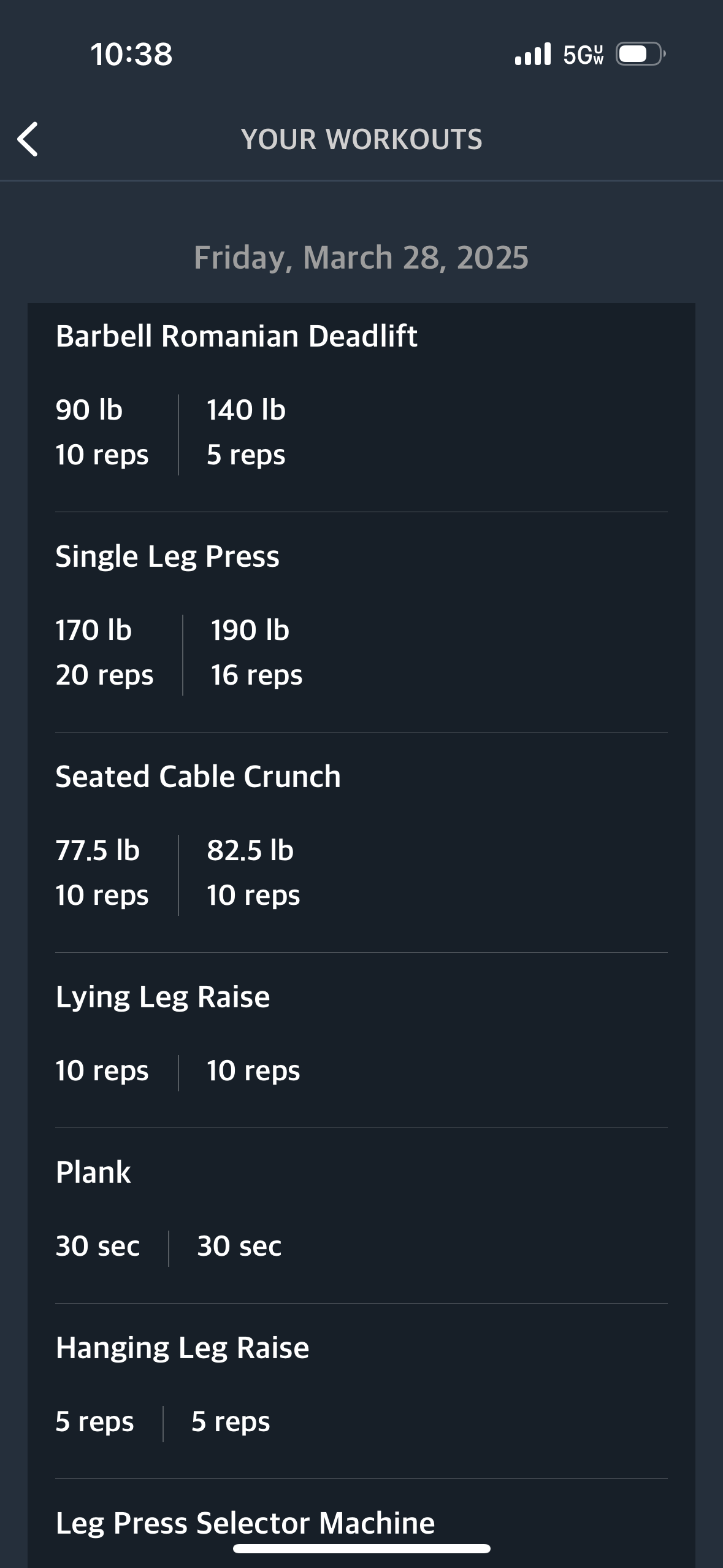This screenshot has width=723, height=1568.
Task: Tap the 5G network indicator
Action: pos(583,55)
